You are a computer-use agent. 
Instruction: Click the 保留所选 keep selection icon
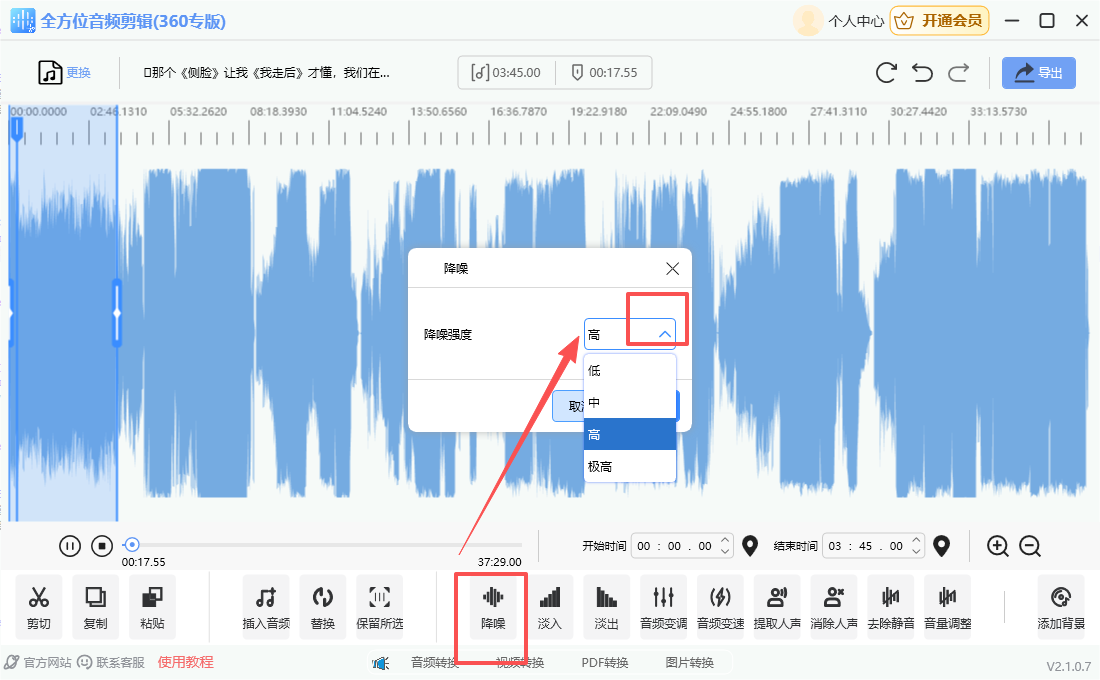pyautogui.click(x=379, y=606)
